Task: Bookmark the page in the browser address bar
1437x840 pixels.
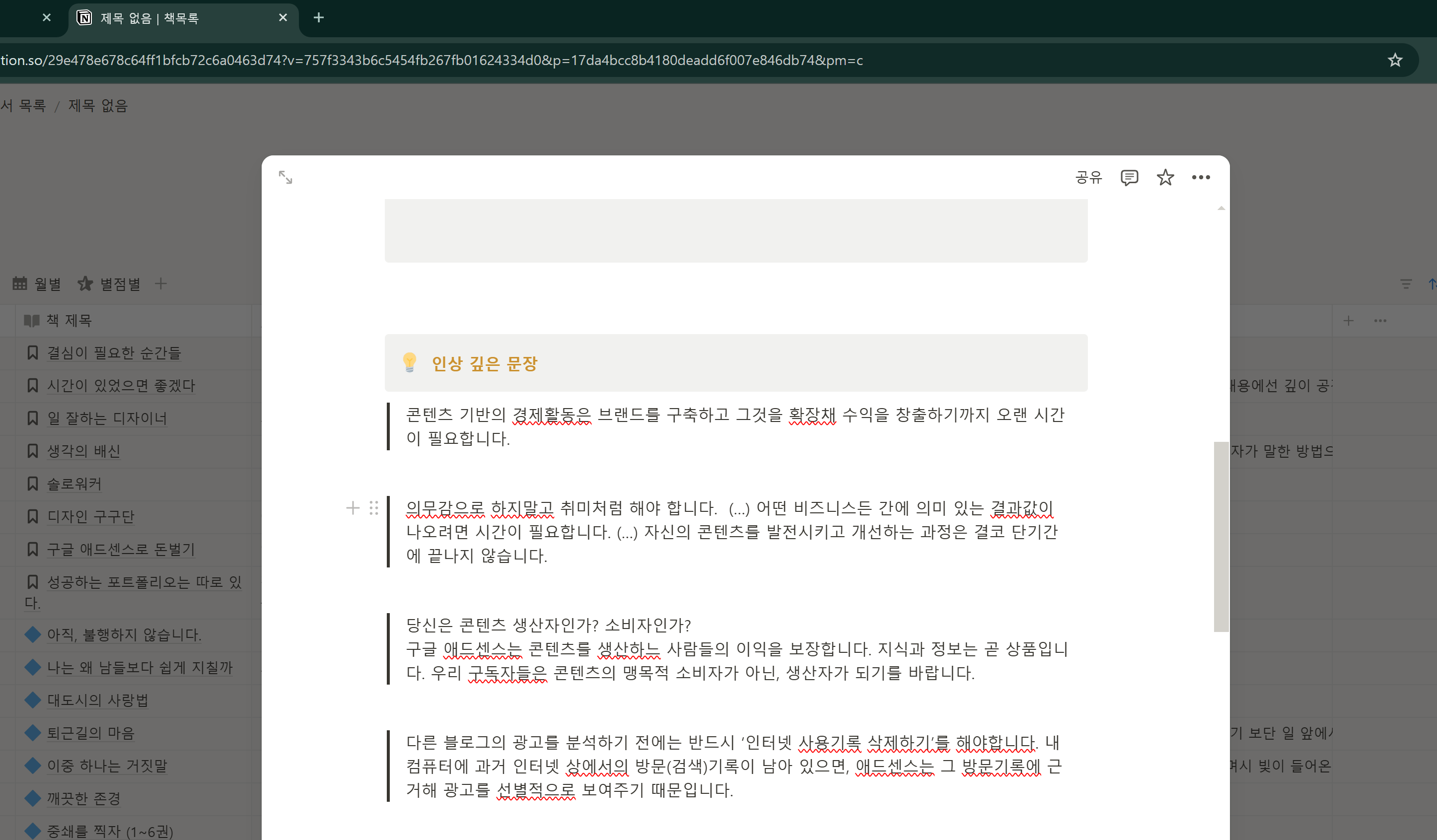Action: click(1395, 60)
